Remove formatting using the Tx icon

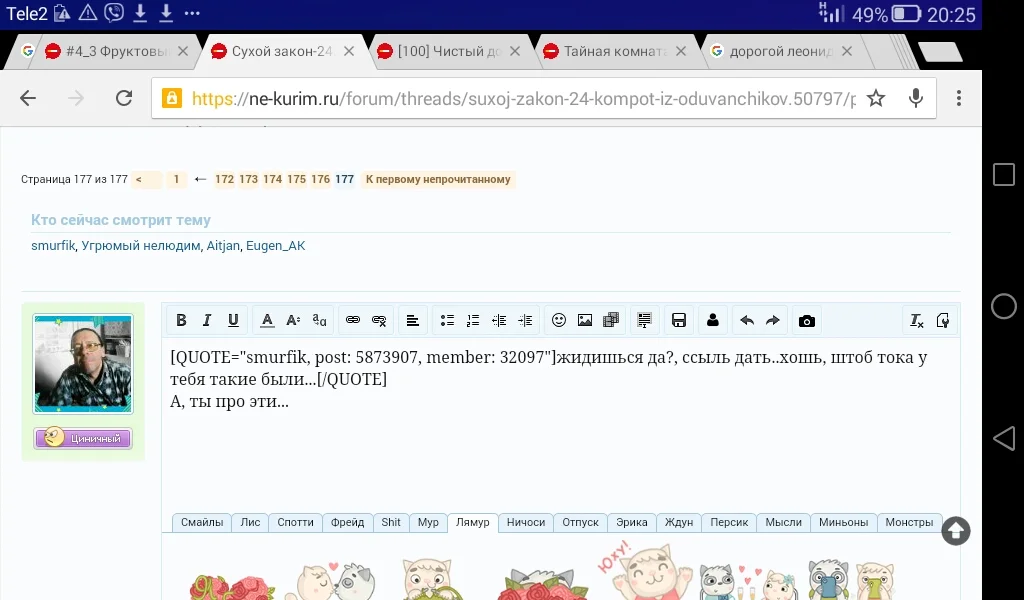916,320
